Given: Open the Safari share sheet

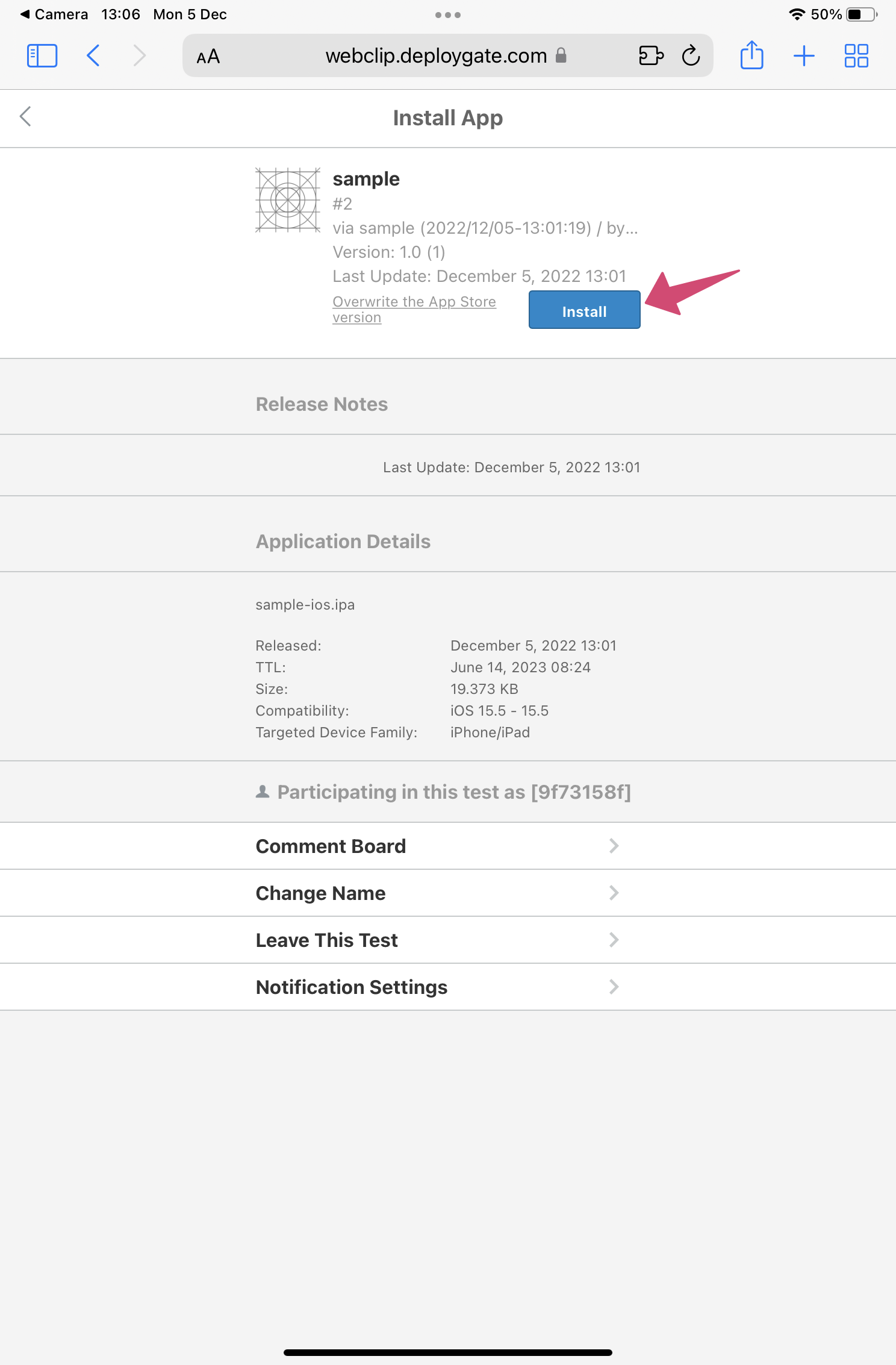Looking at the screenshot, I should pyautogui.click(x=751, y=56).
